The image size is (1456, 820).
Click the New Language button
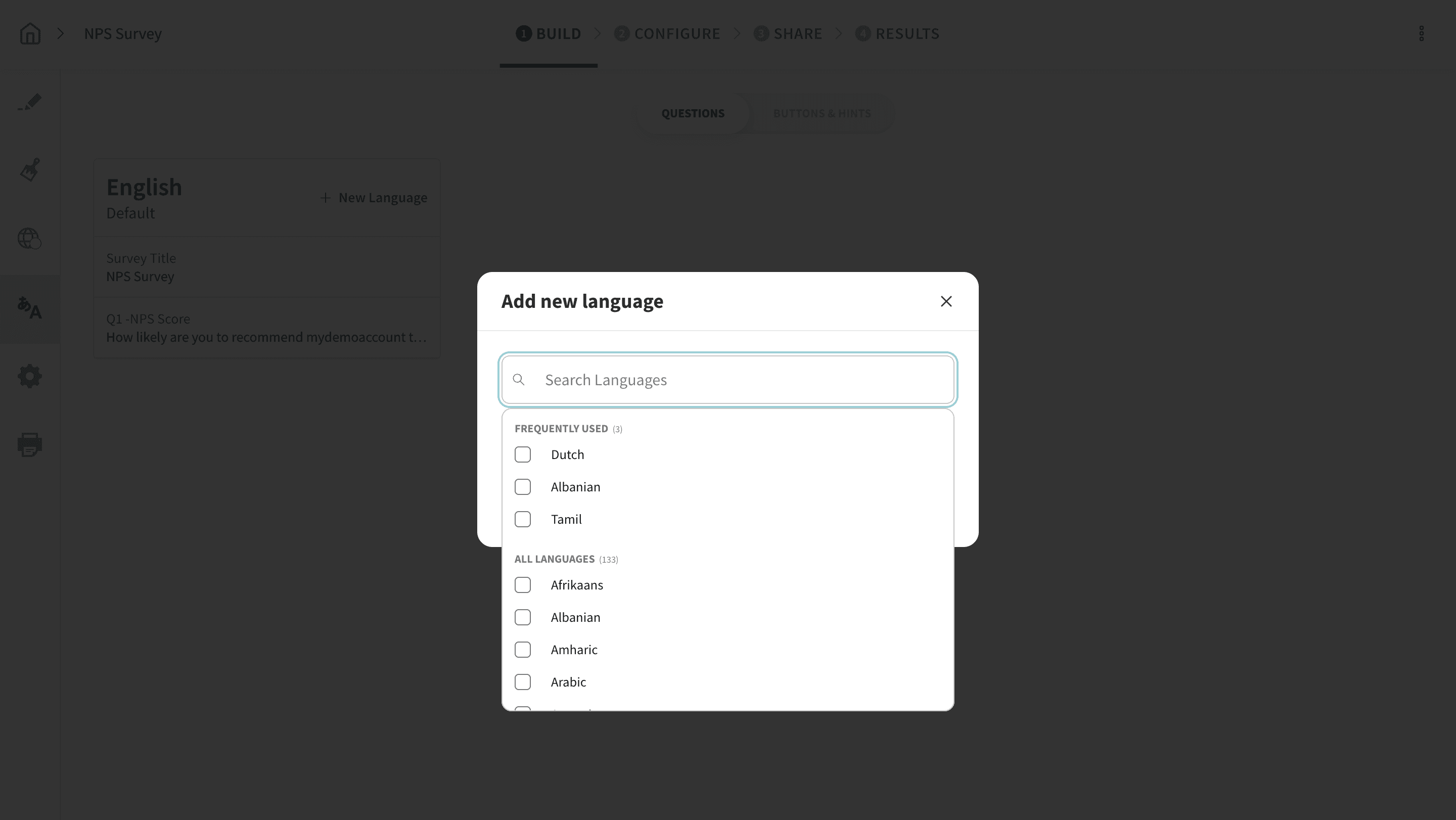coord(374,198)
